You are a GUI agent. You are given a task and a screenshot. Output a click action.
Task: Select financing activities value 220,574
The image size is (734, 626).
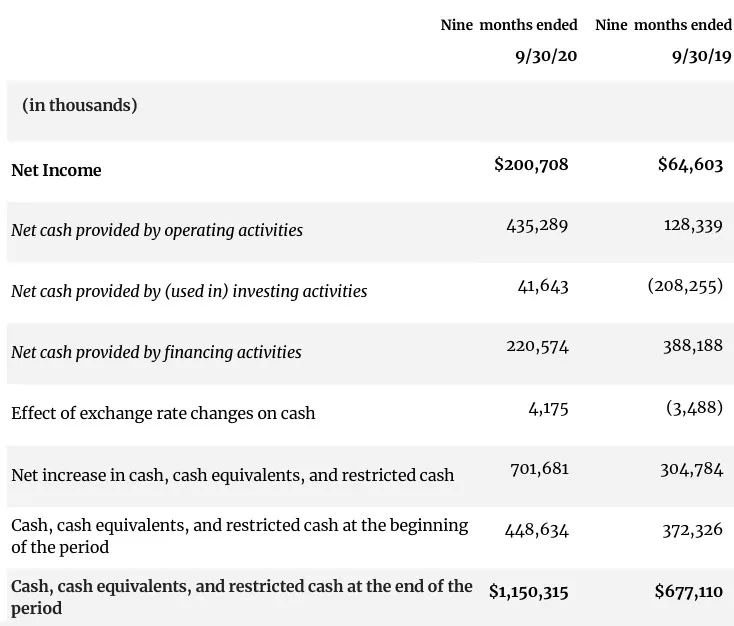537,346
